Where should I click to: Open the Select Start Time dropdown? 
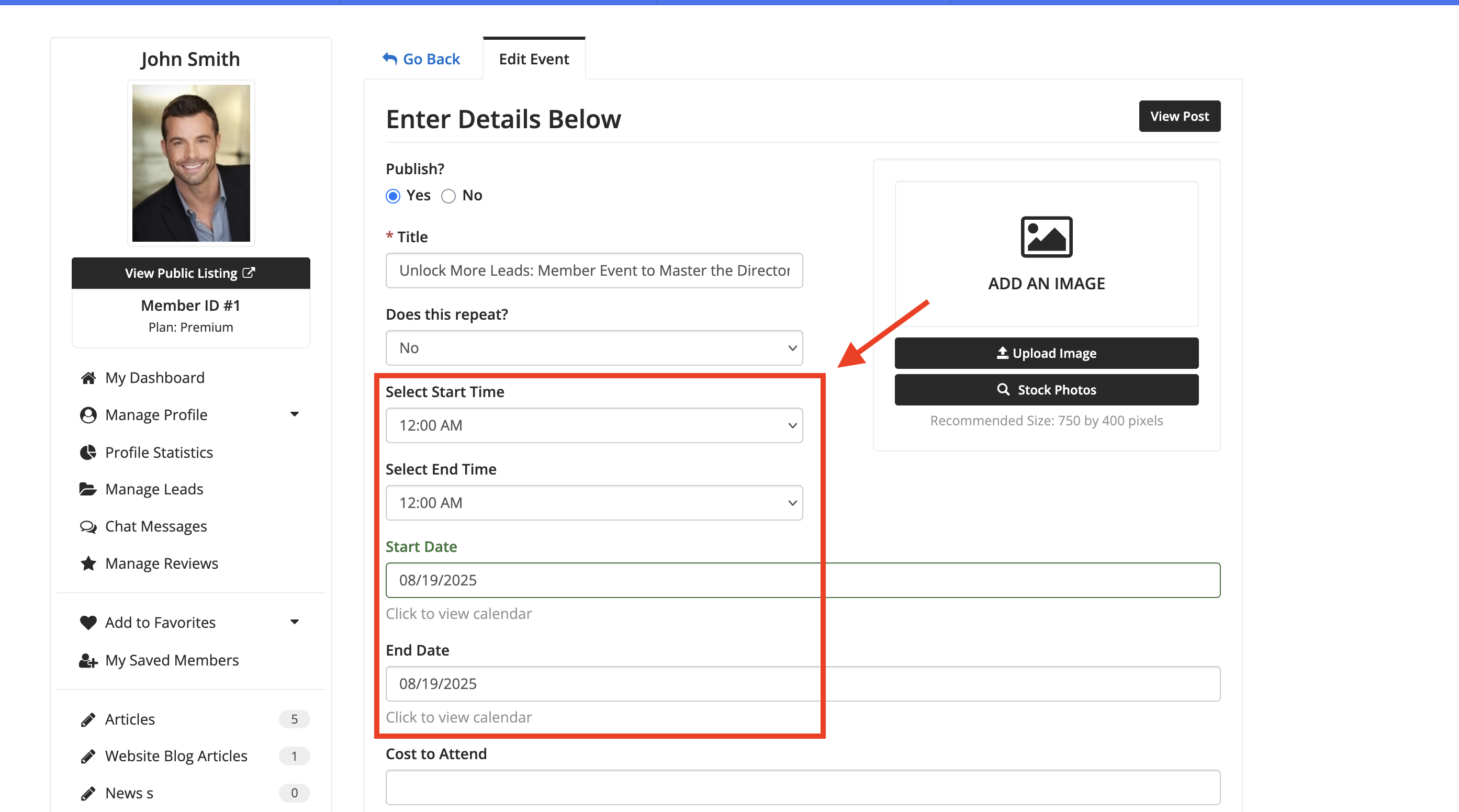593,425
